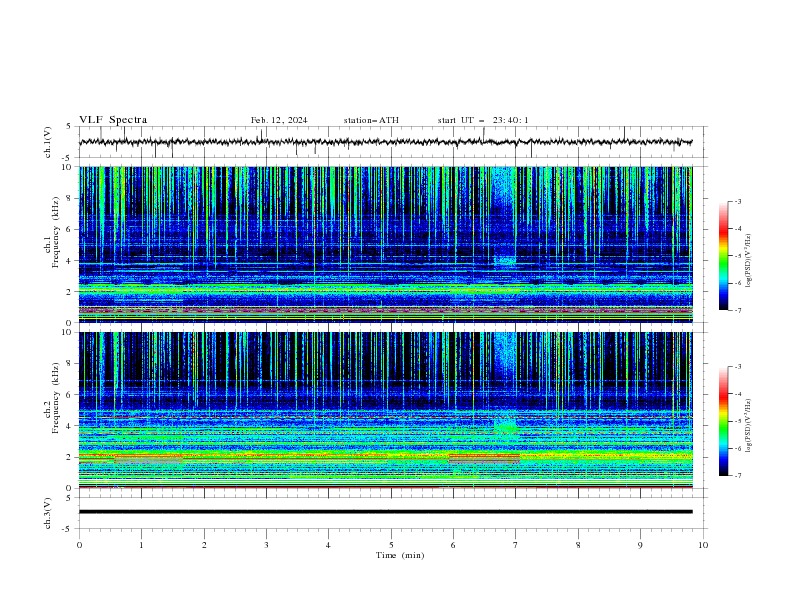
Task: Click the ch.1 color bar "log(PSD)(V²/Hz)" label
Action: click(748, 261)
